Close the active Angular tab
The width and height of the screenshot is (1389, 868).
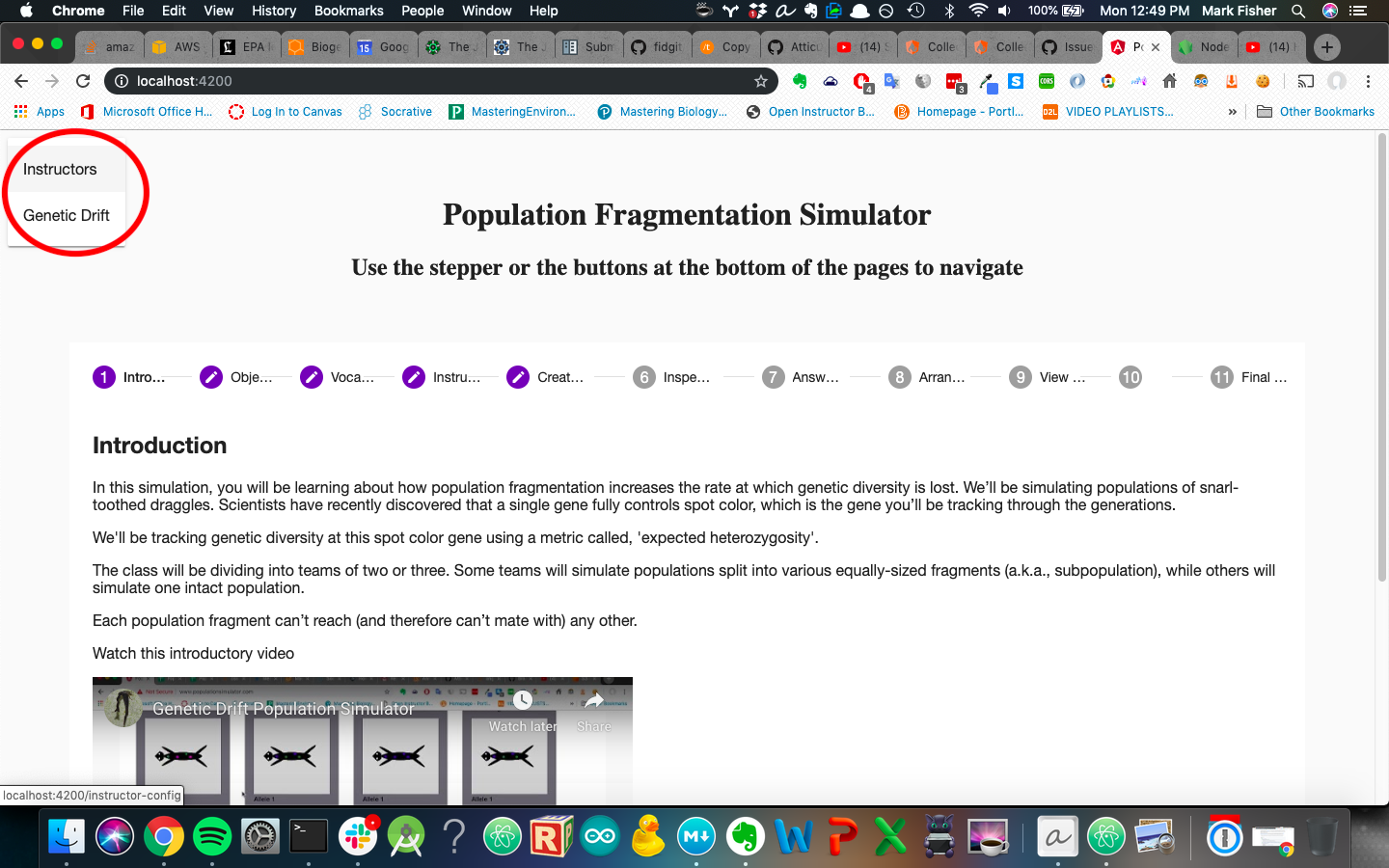[x=1156, y=46]
